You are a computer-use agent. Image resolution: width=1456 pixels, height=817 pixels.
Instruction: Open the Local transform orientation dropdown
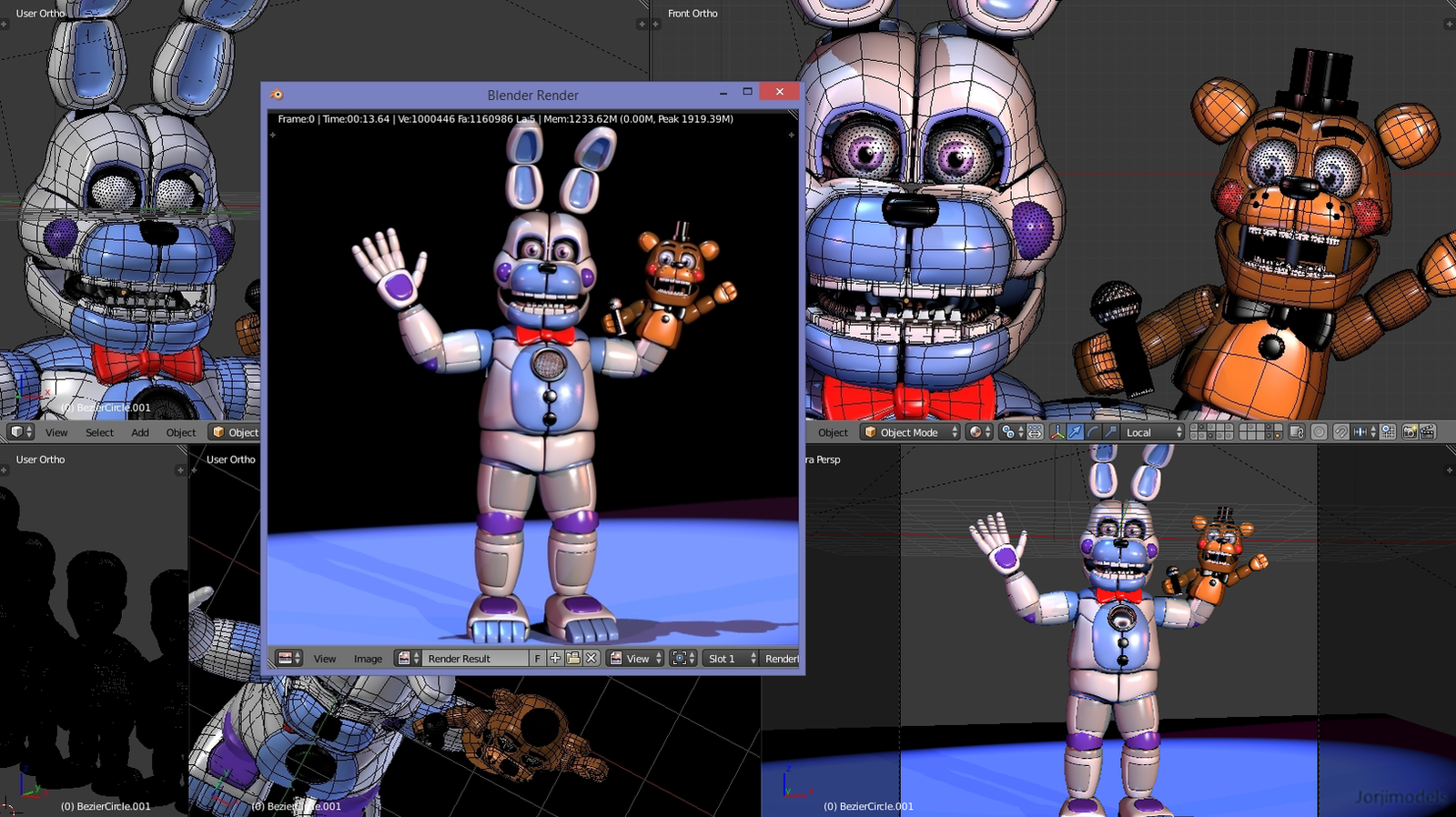coord(1151,432)
